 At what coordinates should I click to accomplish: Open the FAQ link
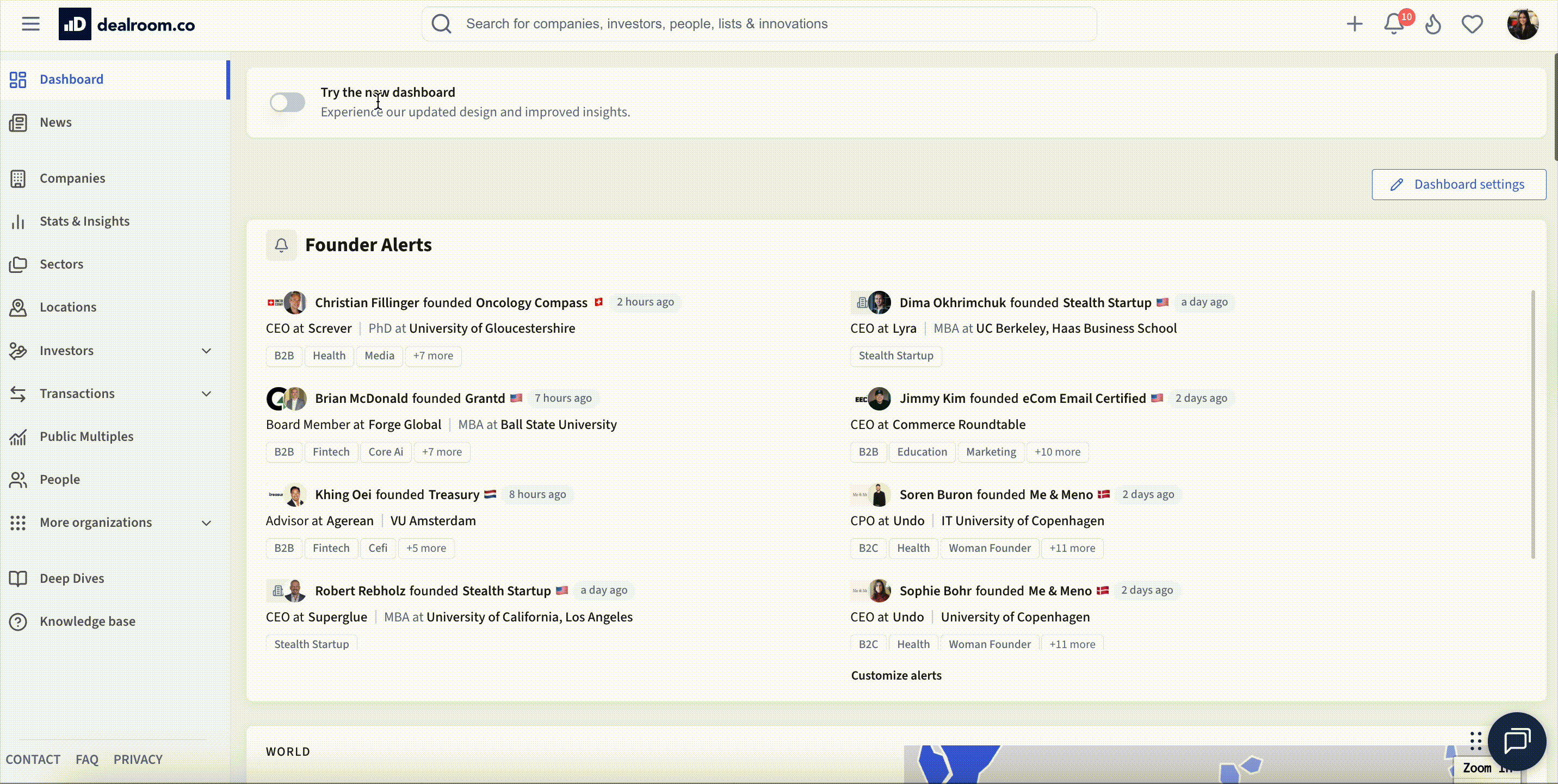click(86, 759)
